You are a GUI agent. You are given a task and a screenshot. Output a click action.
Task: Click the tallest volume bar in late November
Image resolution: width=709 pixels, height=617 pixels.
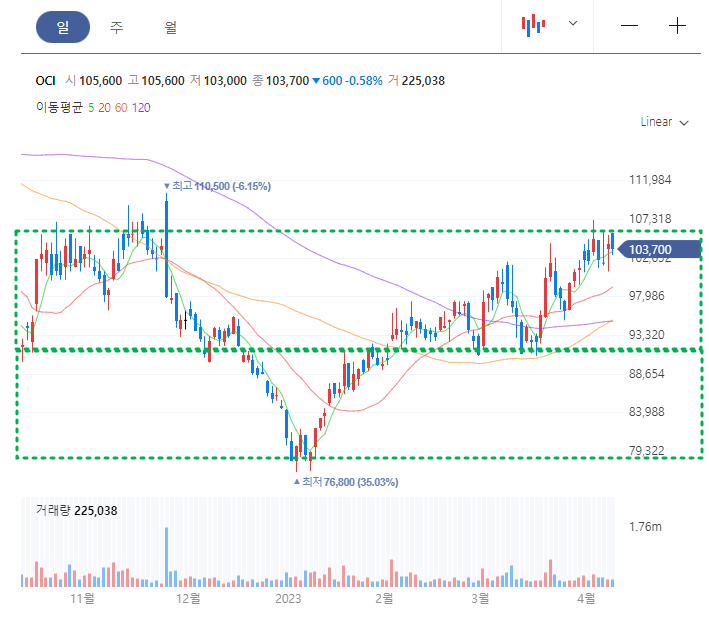(166, 557)
